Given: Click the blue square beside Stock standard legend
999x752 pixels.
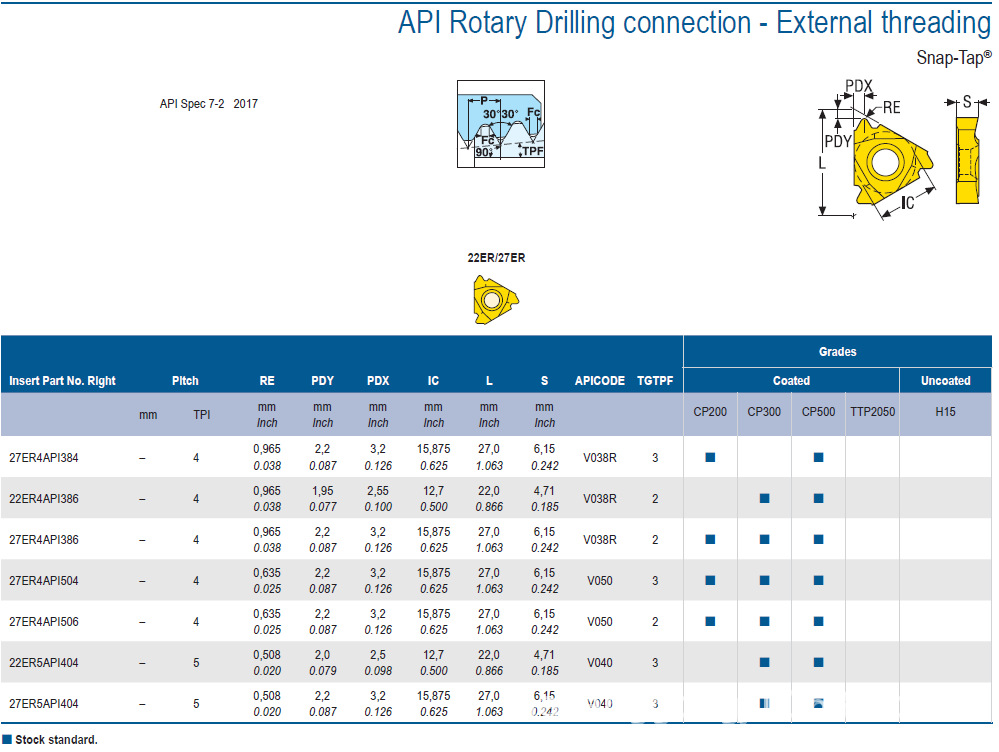Looking at the screenshot, I should [x=7, y=739].
